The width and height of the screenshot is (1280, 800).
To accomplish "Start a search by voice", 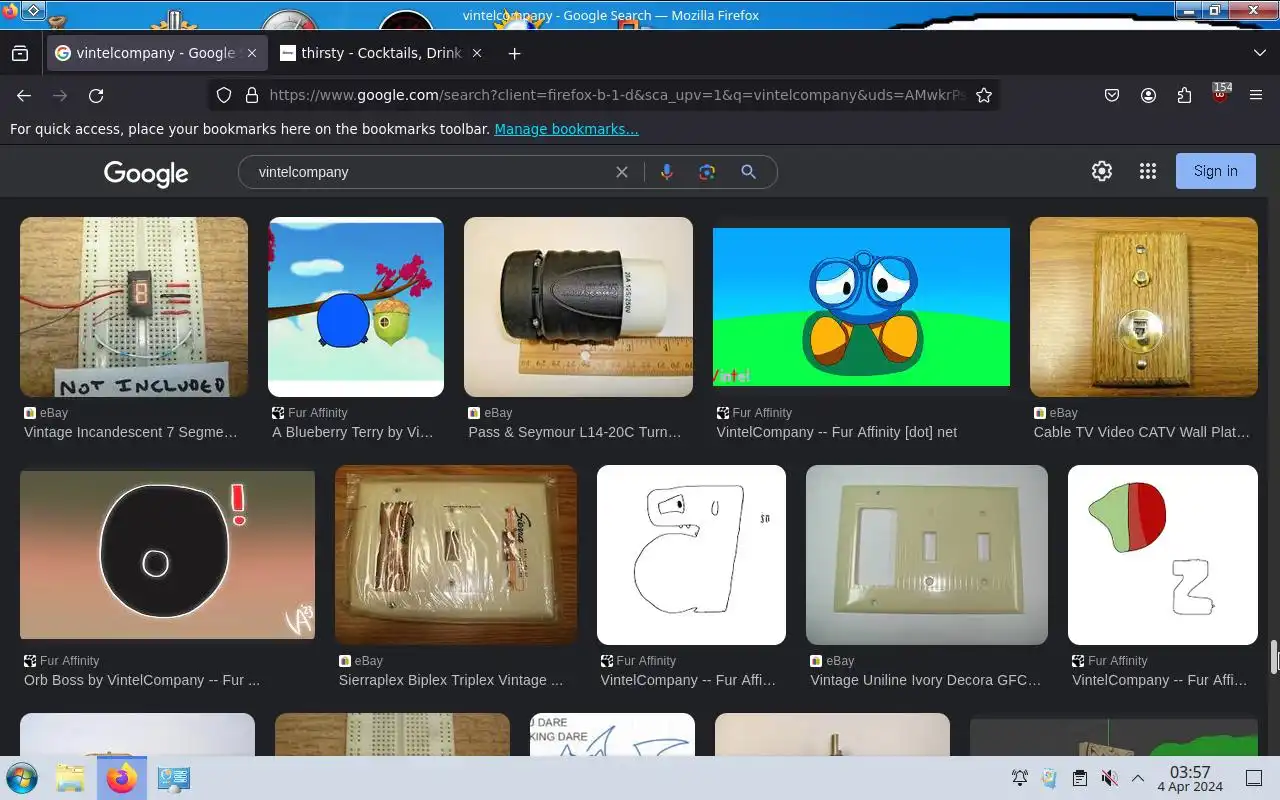I will coord(667,172).
